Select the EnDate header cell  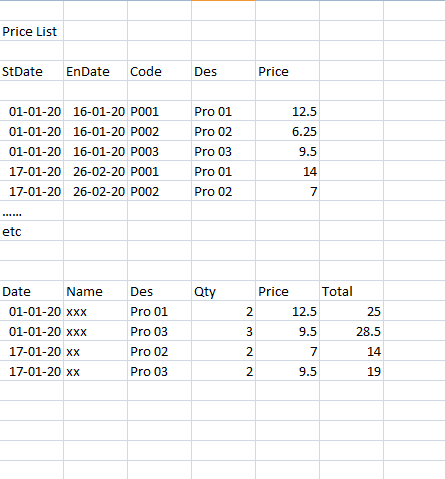[x=95, y=71]
